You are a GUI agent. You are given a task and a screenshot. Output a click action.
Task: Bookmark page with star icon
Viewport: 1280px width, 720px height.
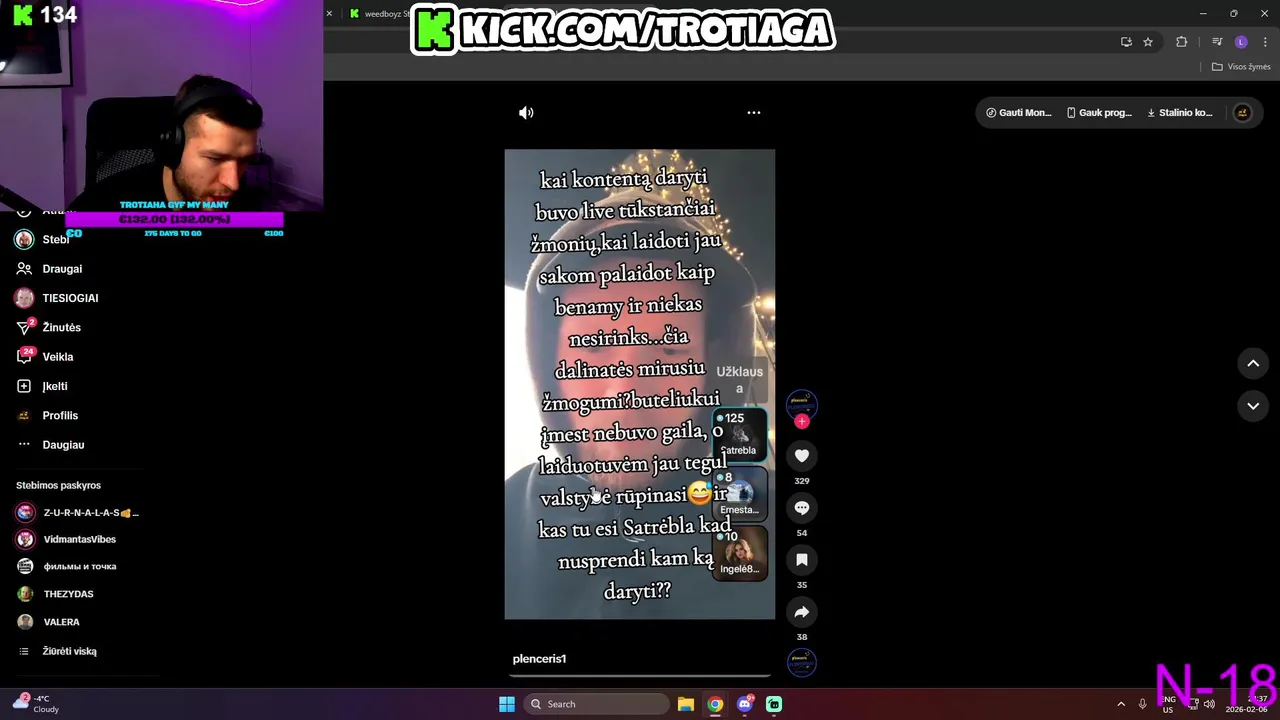(x=1148, y=42)
